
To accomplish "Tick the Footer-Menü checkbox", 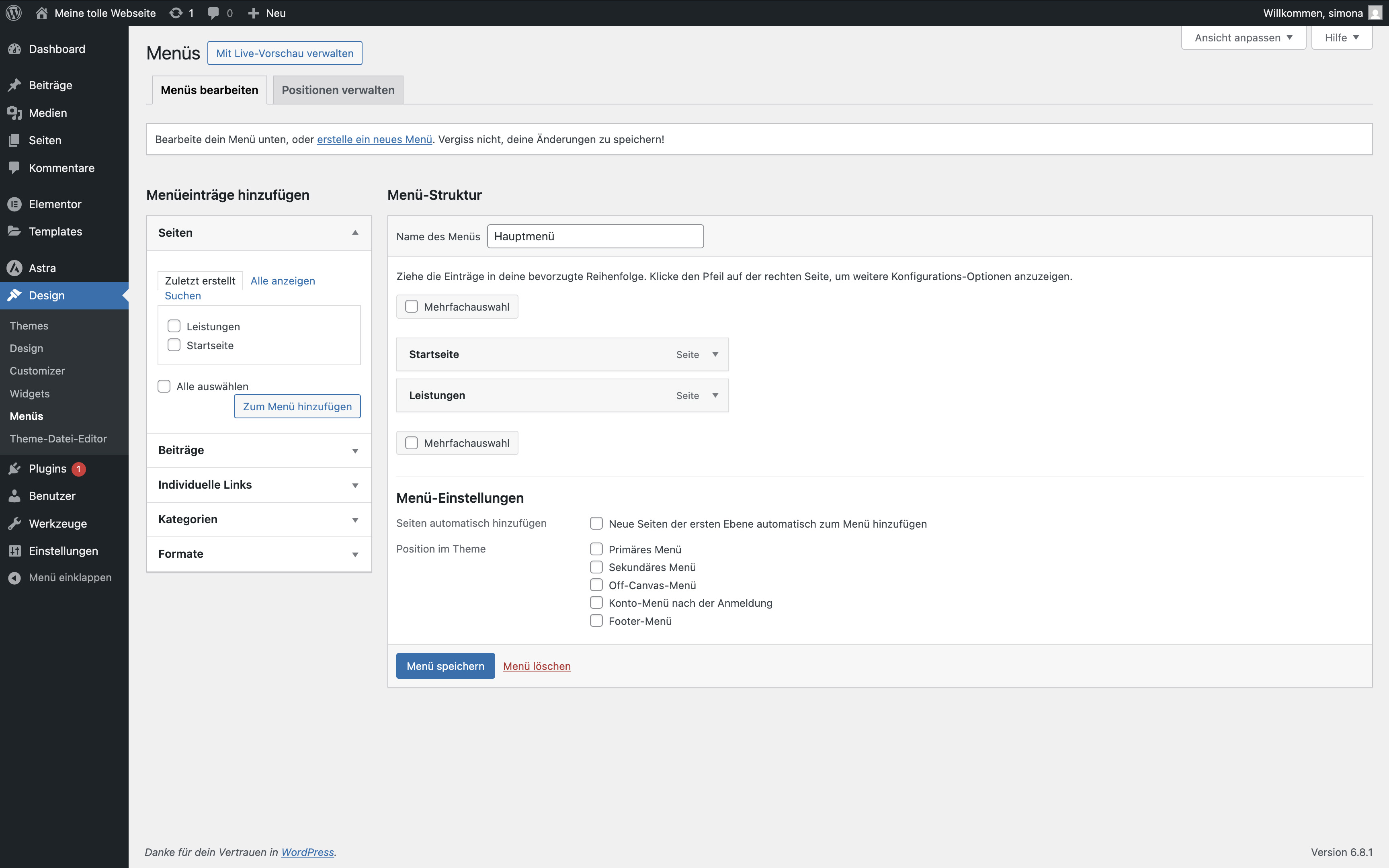I will point(596,620).
